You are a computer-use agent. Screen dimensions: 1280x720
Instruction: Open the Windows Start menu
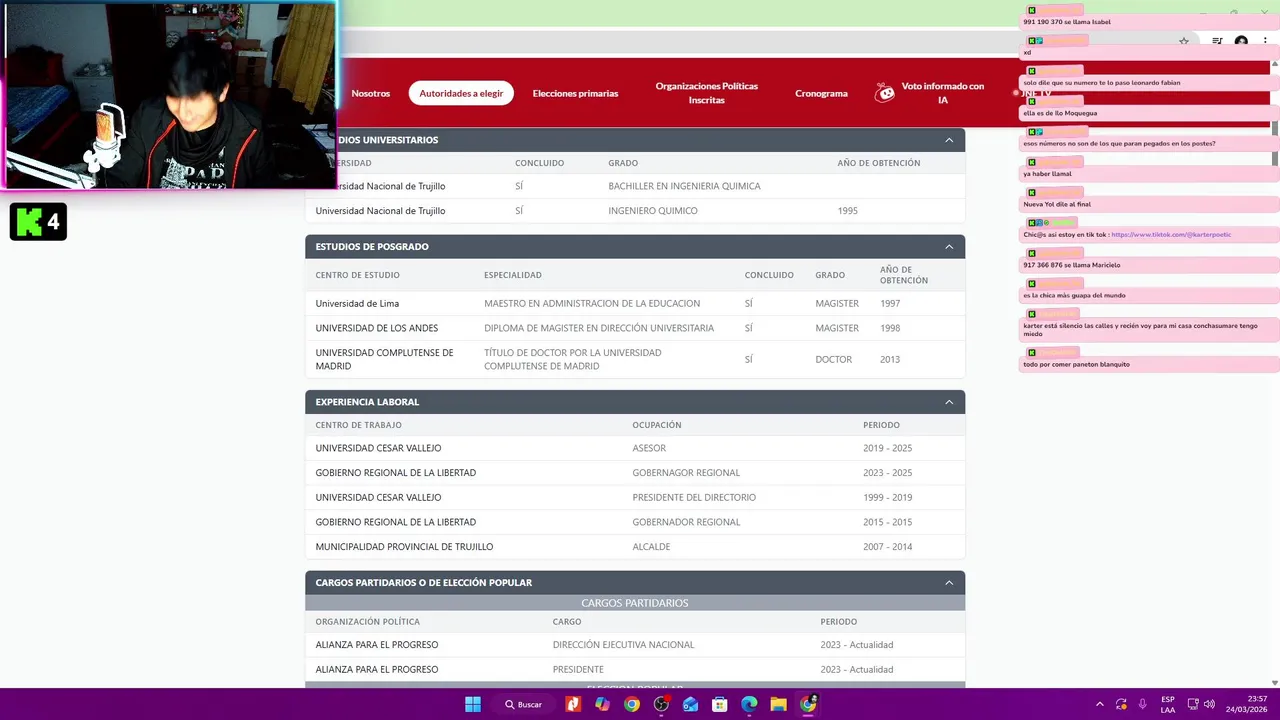tap(472, 704)
